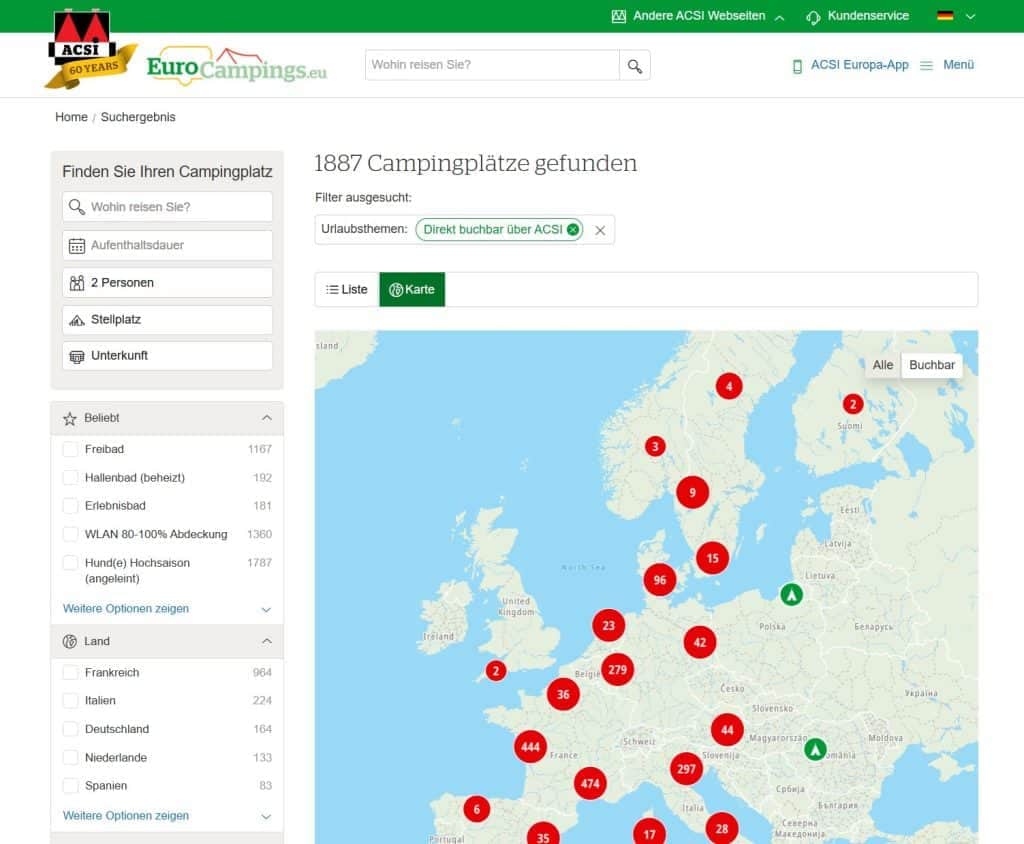Click the green campsite marker in Poland
Viewport: 1024px width, 844px height.
pos(792,594)
